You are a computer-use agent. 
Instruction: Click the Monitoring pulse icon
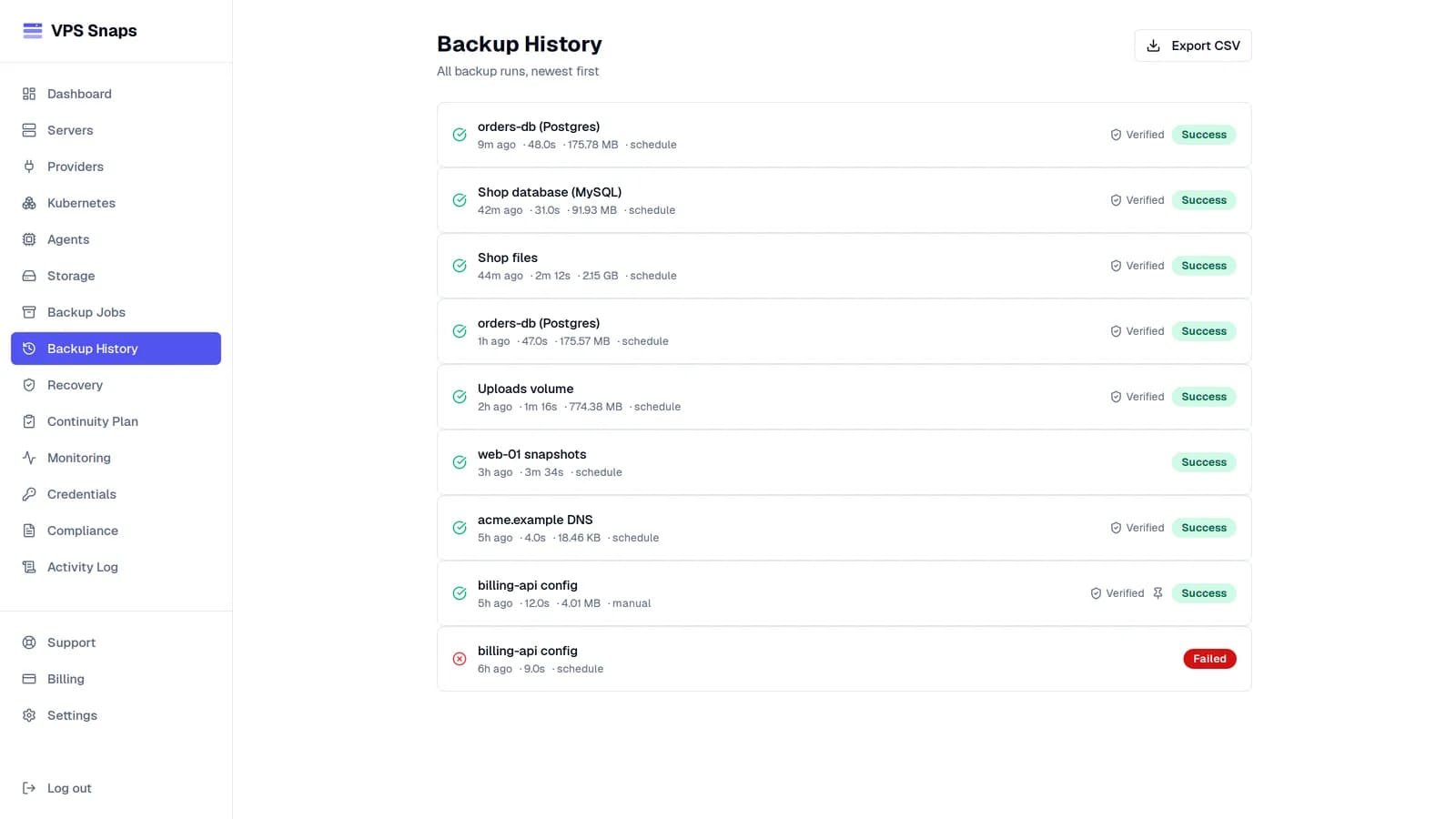(29, 458)
